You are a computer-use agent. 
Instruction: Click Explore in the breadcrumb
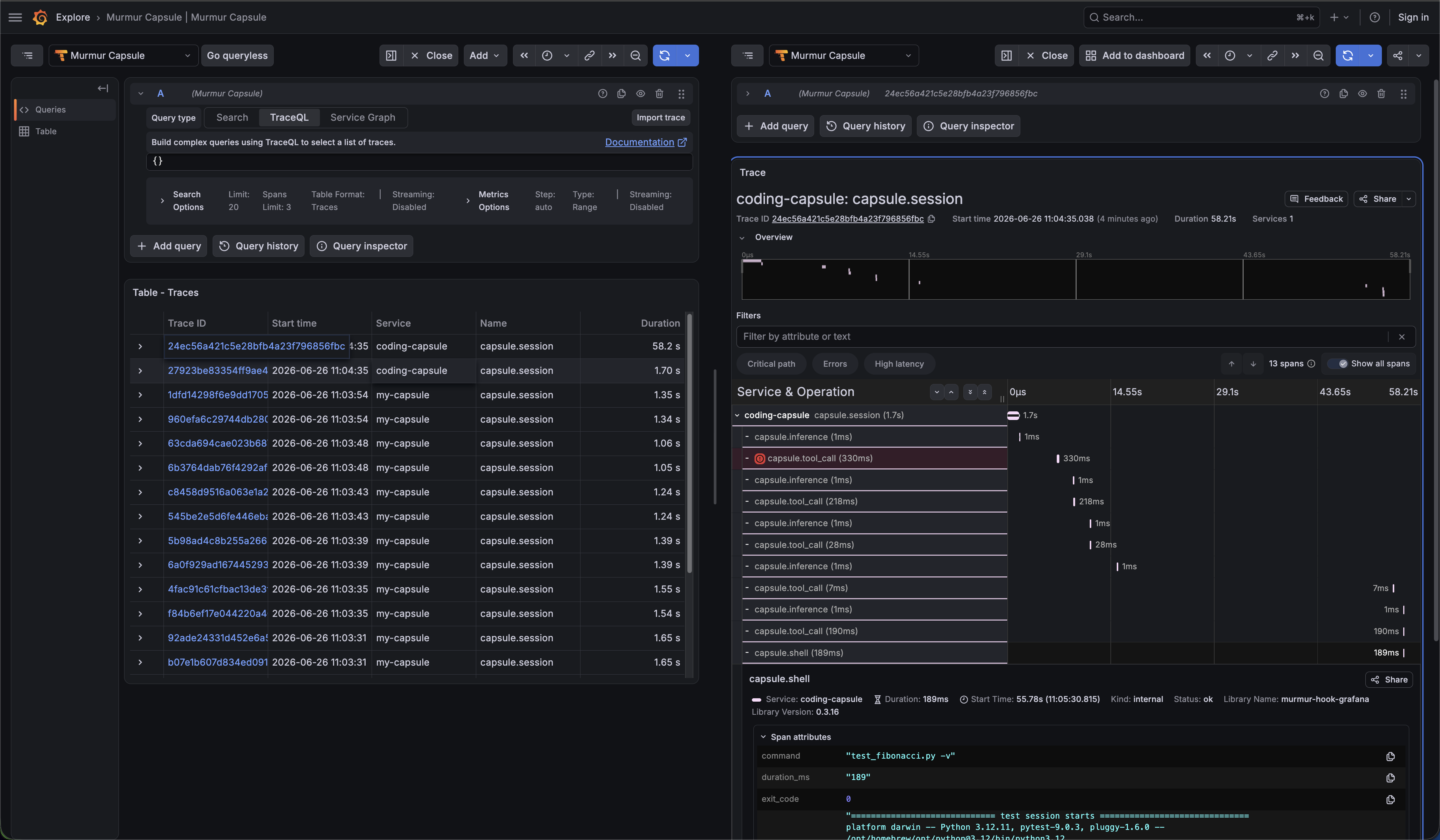[73, 17]
